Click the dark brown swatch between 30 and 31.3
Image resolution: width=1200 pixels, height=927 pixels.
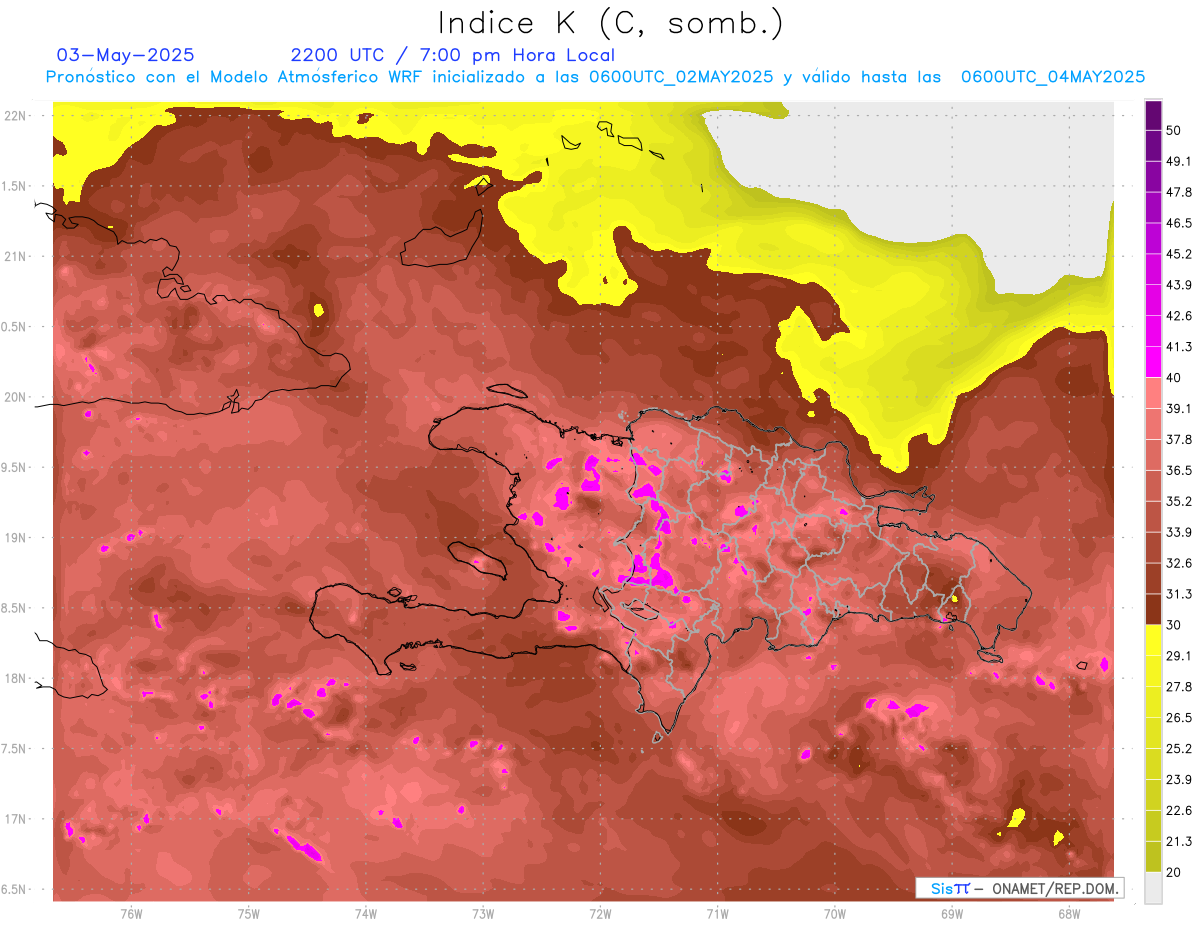point(1153,609)
